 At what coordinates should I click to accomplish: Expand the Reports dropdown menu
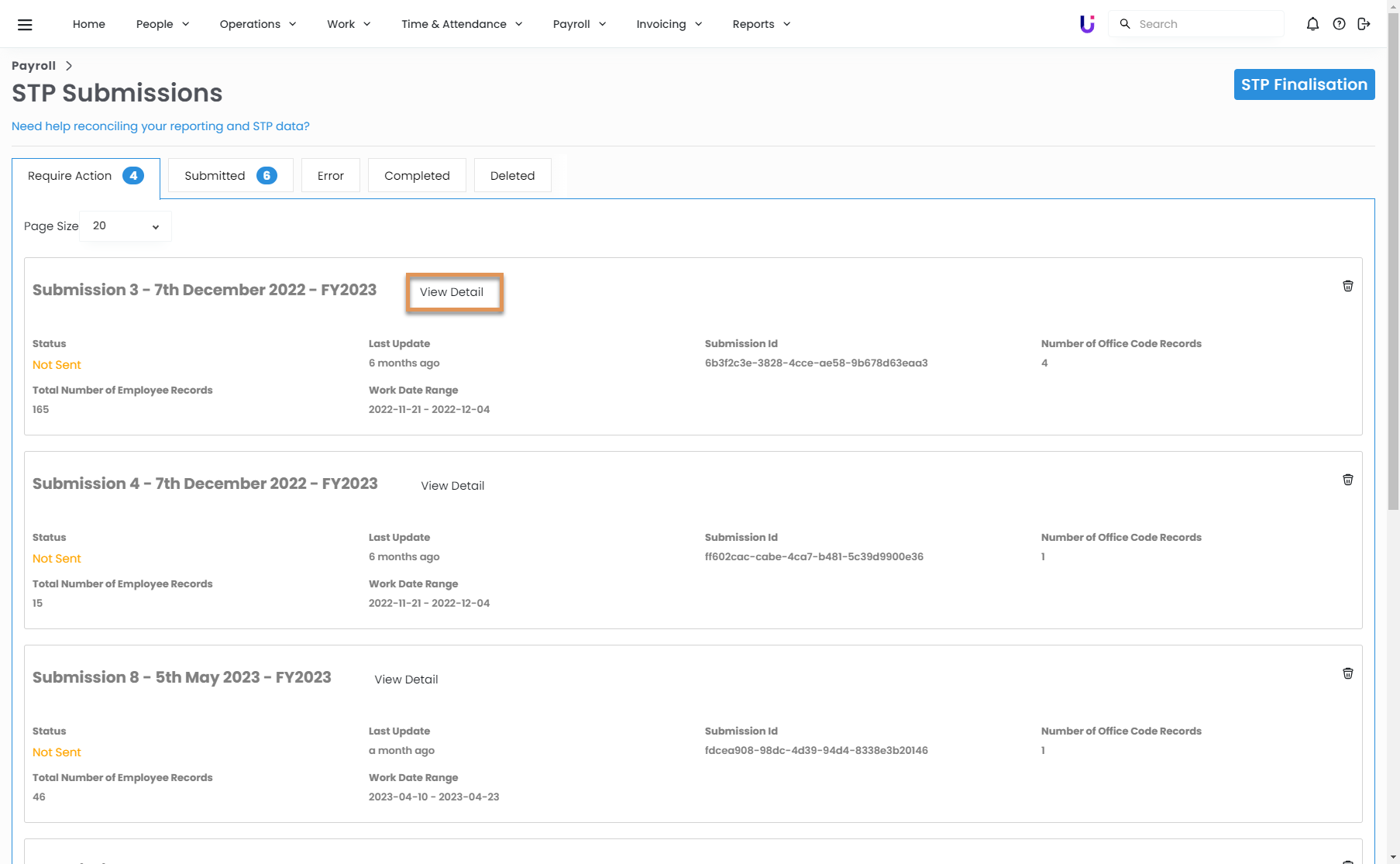[762, 24]
